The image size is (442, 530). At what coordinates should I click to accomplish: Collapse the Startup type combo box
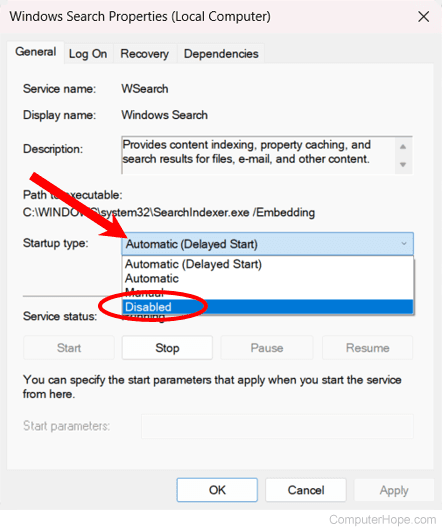[x=267, y=244]
